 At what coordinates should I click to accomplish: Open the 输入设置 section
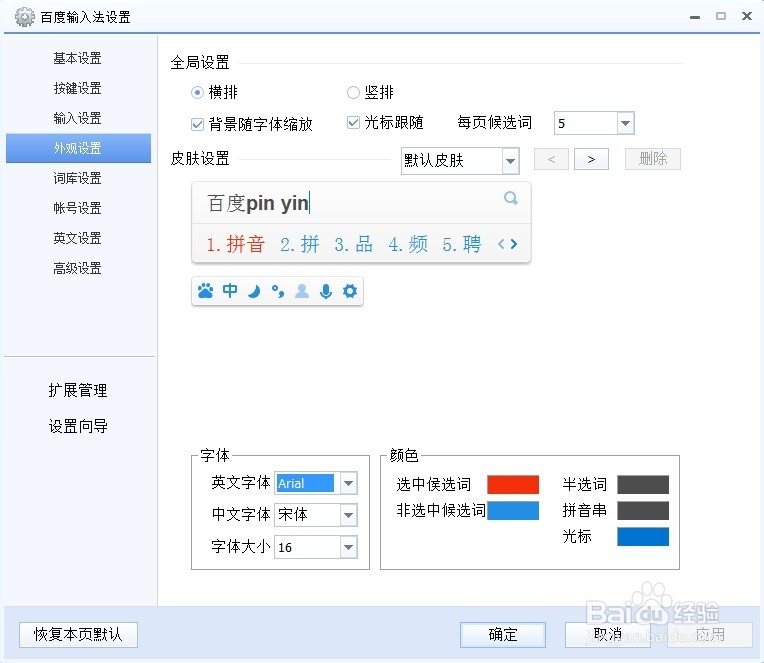coord(77,118)
